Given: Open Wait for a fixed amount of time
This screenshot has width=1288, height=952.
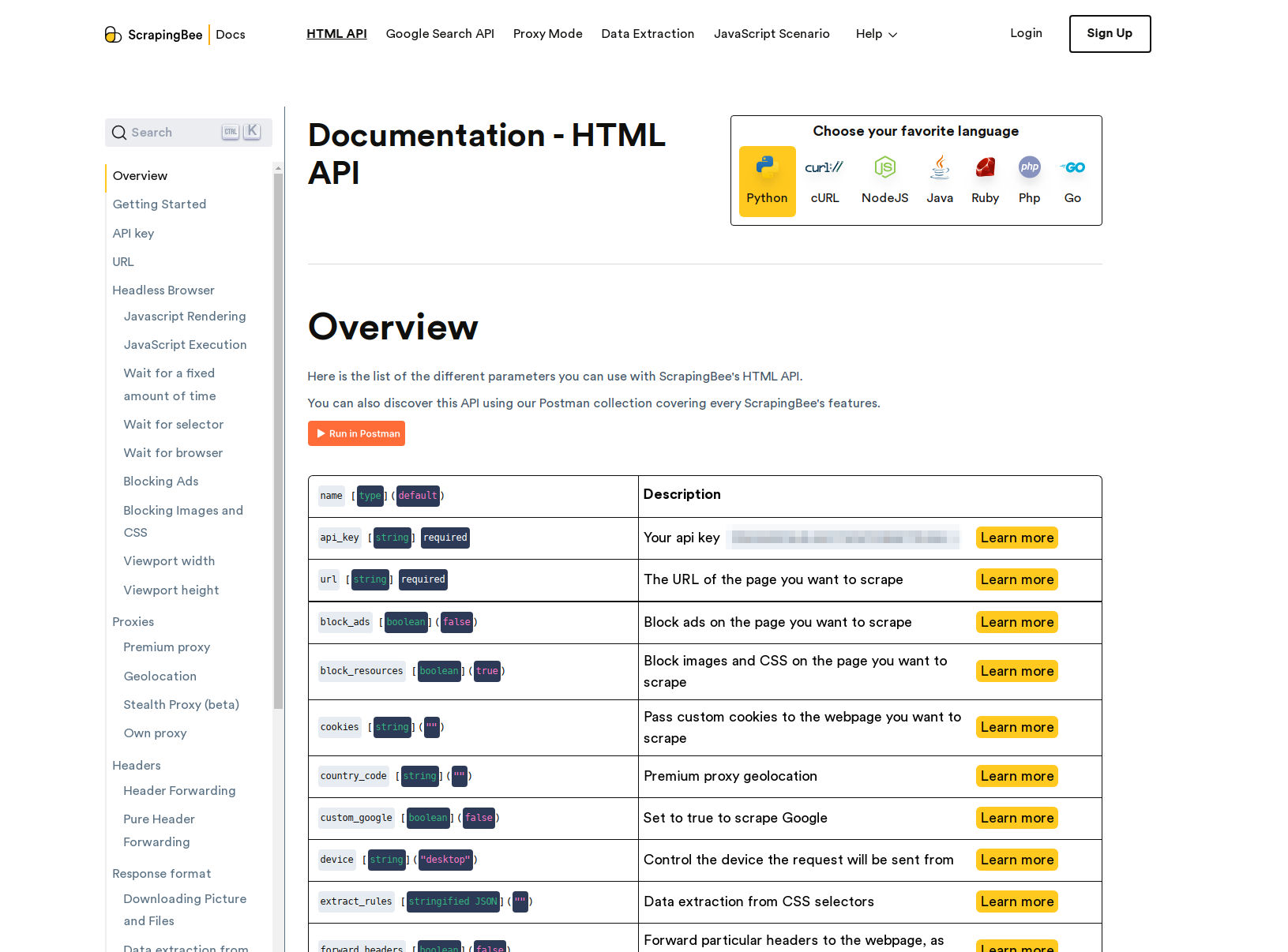Looking at the screenshot, I should click(170, 384).
